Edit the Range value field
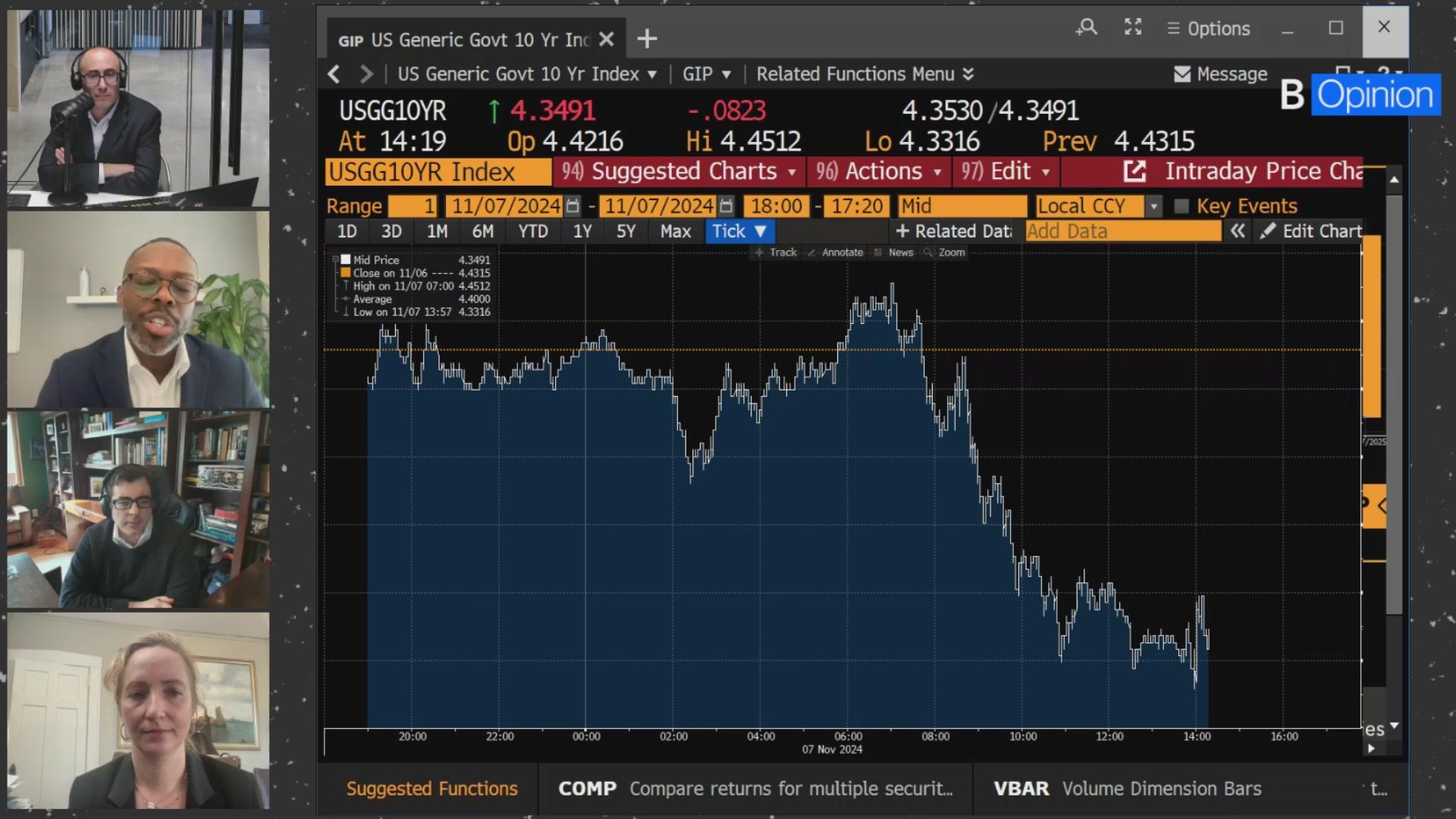This screenshot has width=1456, height=819. pyautogui.click(x=413, y=206)
